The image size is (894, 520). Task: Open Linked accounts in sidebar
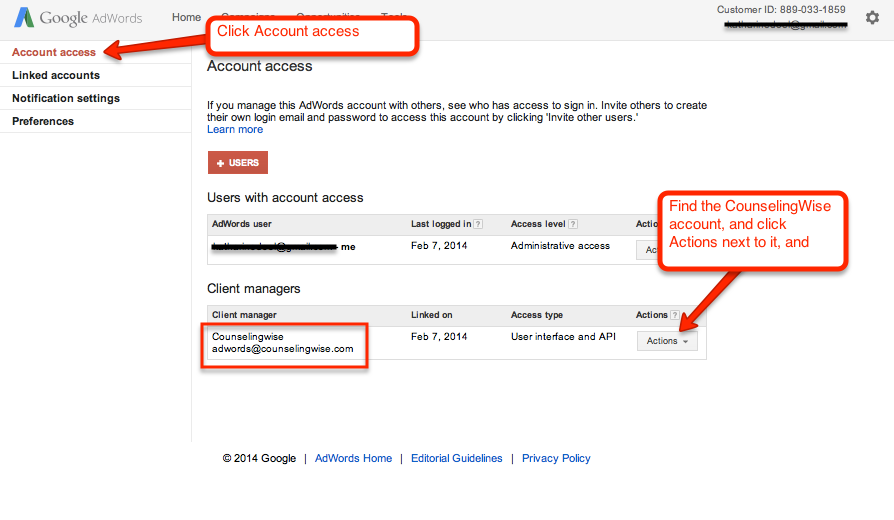coord(56,75)
